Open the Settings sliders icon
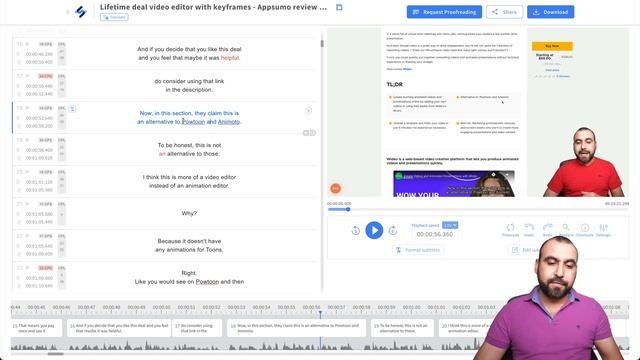 coord(603,230)
